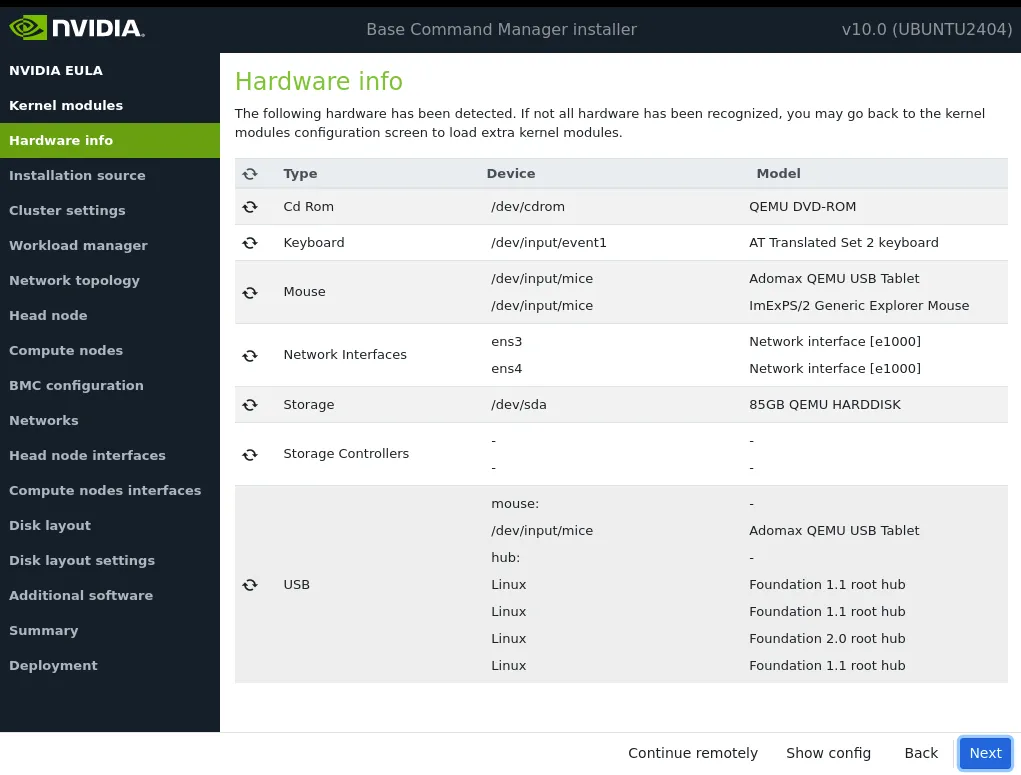Select the ens3 interface entry
1021x775 pixels.
pyautogui.click(x=506, y=342)
